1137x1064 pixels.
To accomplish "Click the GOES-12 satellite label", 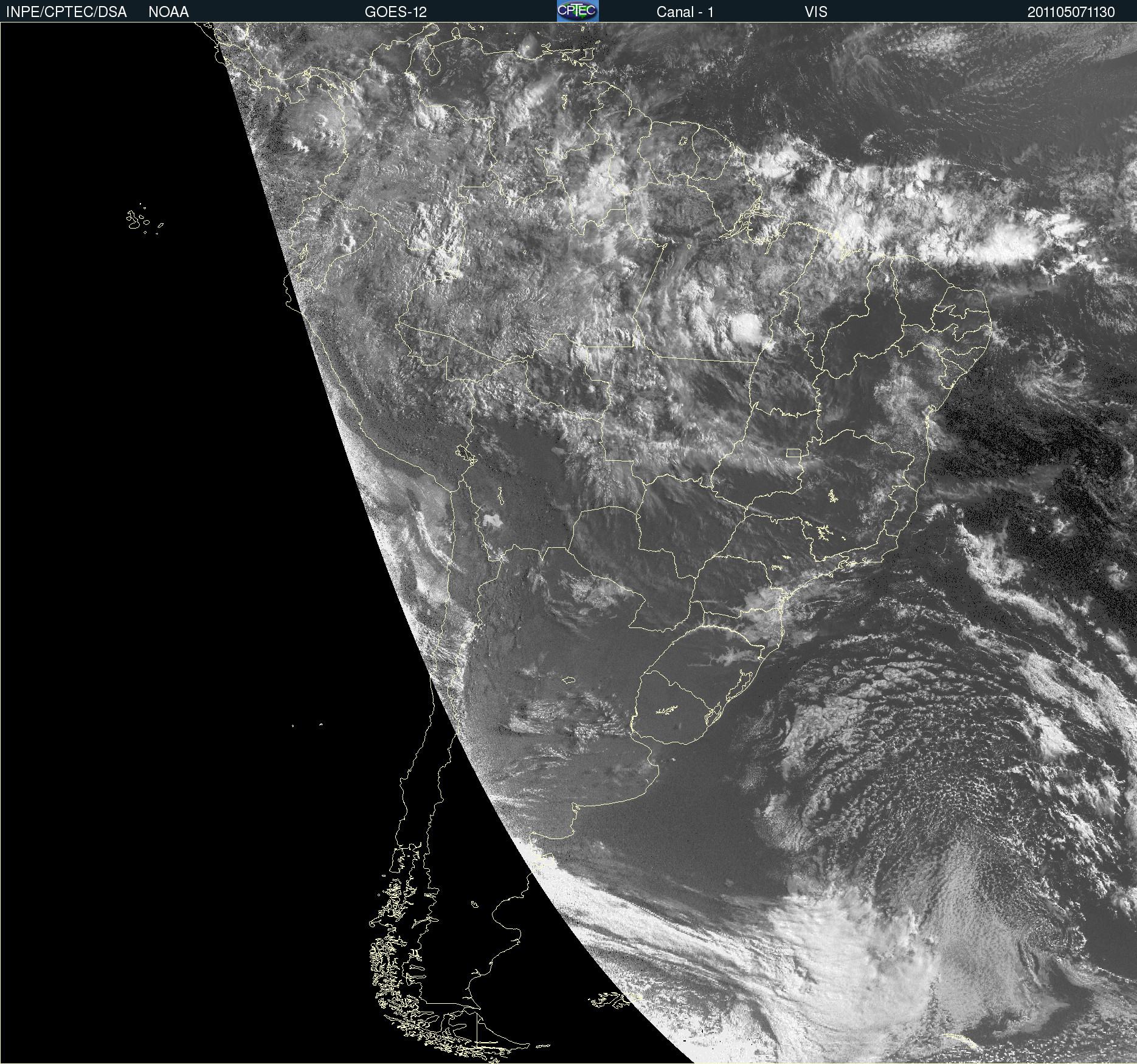I will [x=396, y=12].
